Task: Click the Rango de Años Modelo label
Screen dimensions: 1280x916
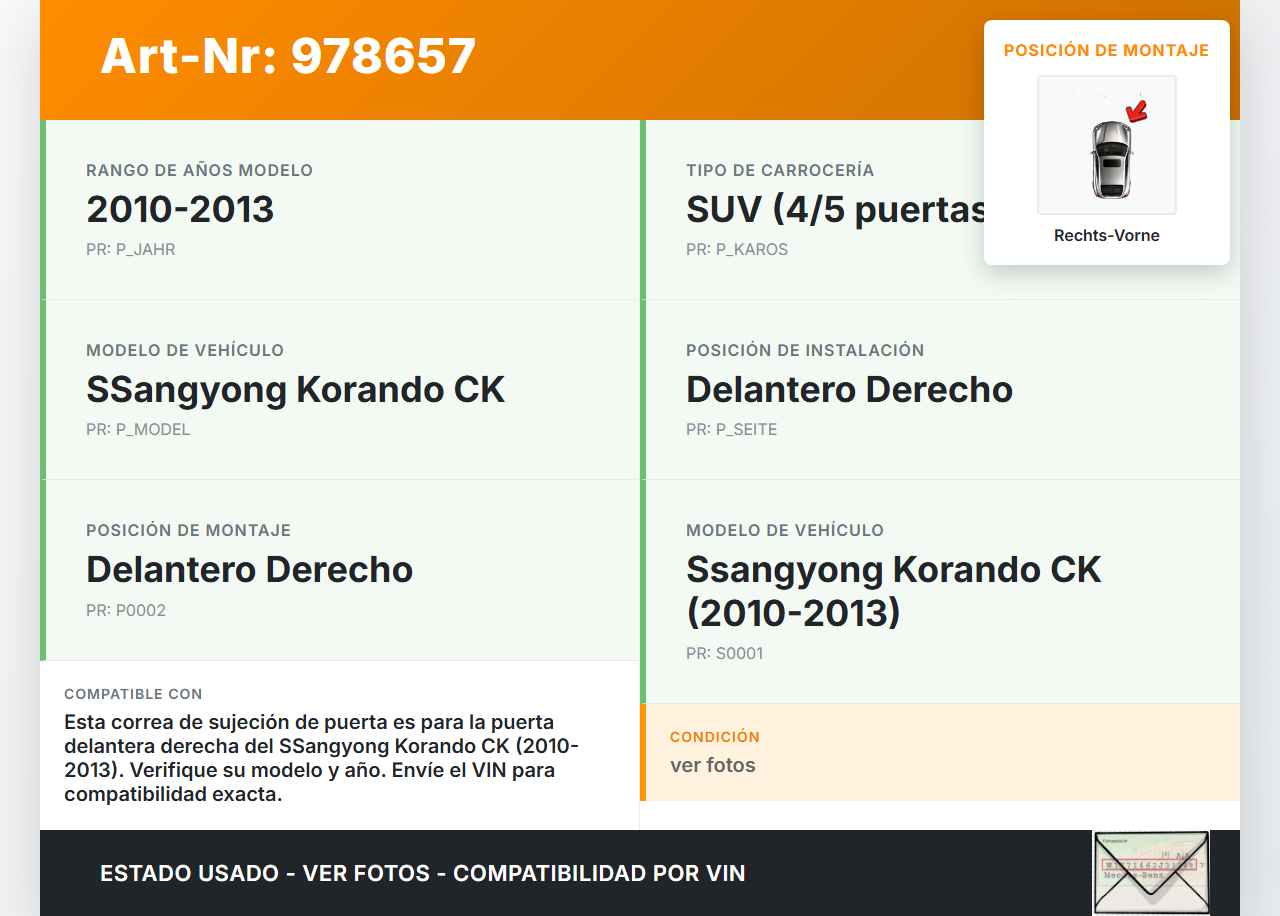Action: coord(199,171)
